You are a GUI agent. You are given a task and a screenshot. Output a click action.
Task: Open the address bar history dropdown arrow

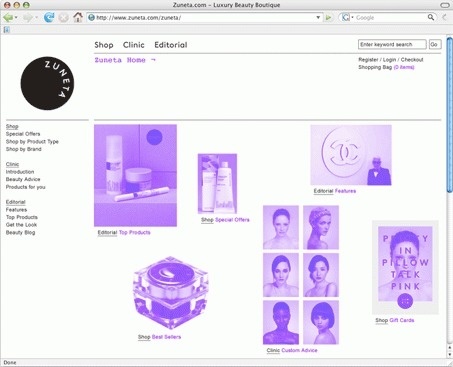[318, 17]
